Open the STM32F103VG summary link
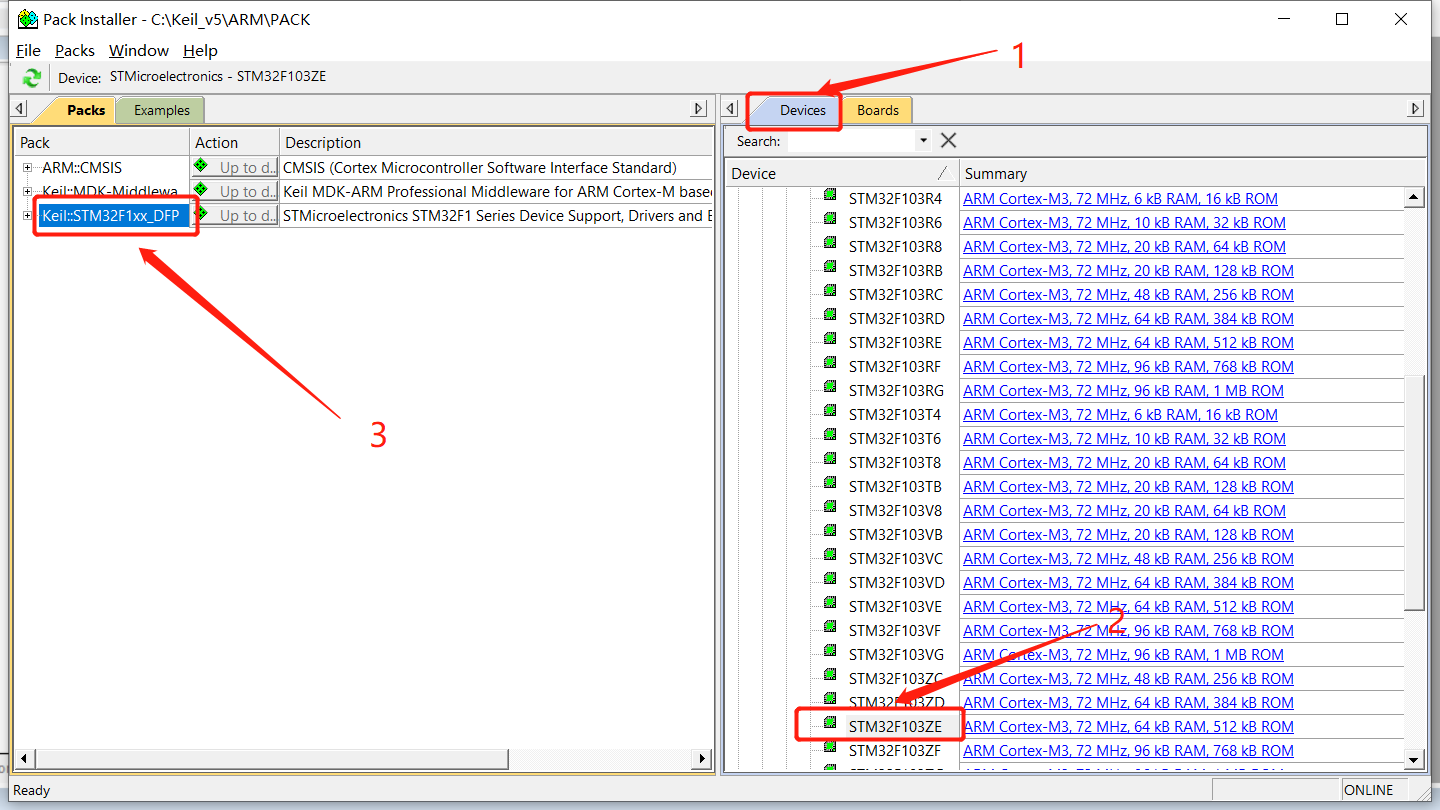 [1123, 655]
